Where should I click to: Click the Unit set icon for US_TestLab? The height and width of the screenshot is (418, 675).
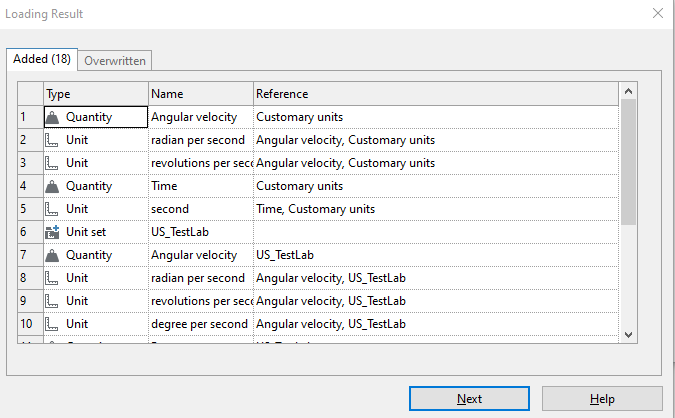(x=53, y=232)
